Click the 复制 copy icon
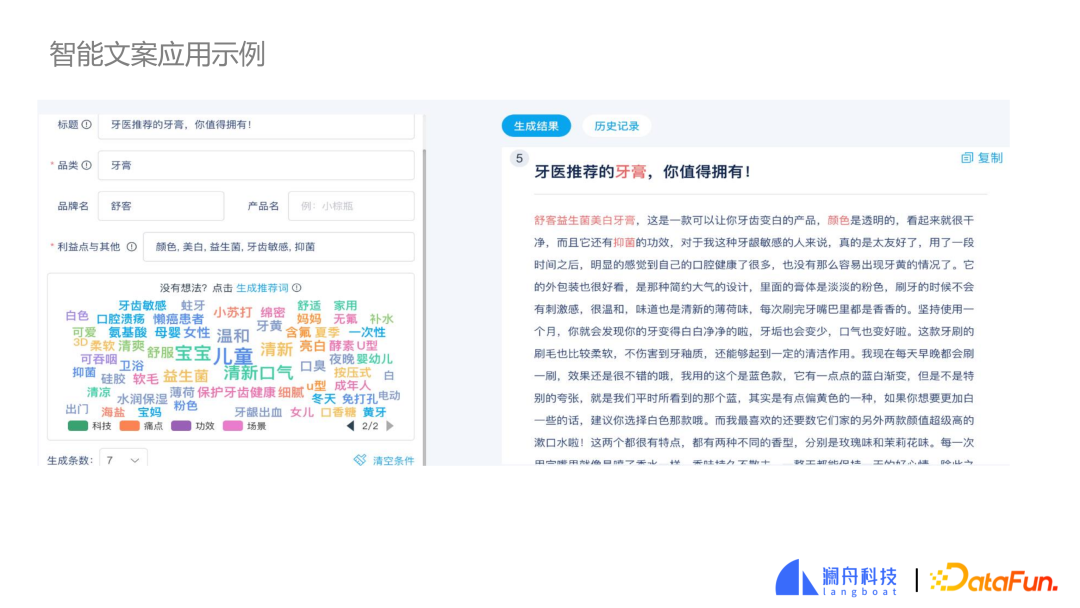1080x608 pixels. 967,158
